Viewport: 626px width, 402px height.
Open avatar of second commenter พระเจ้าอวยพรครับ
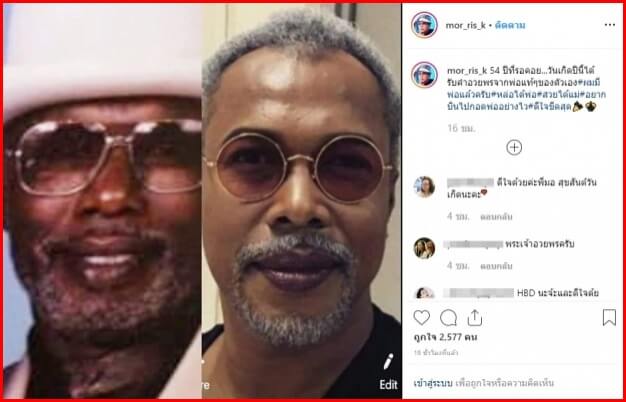[x=424, y=248]
